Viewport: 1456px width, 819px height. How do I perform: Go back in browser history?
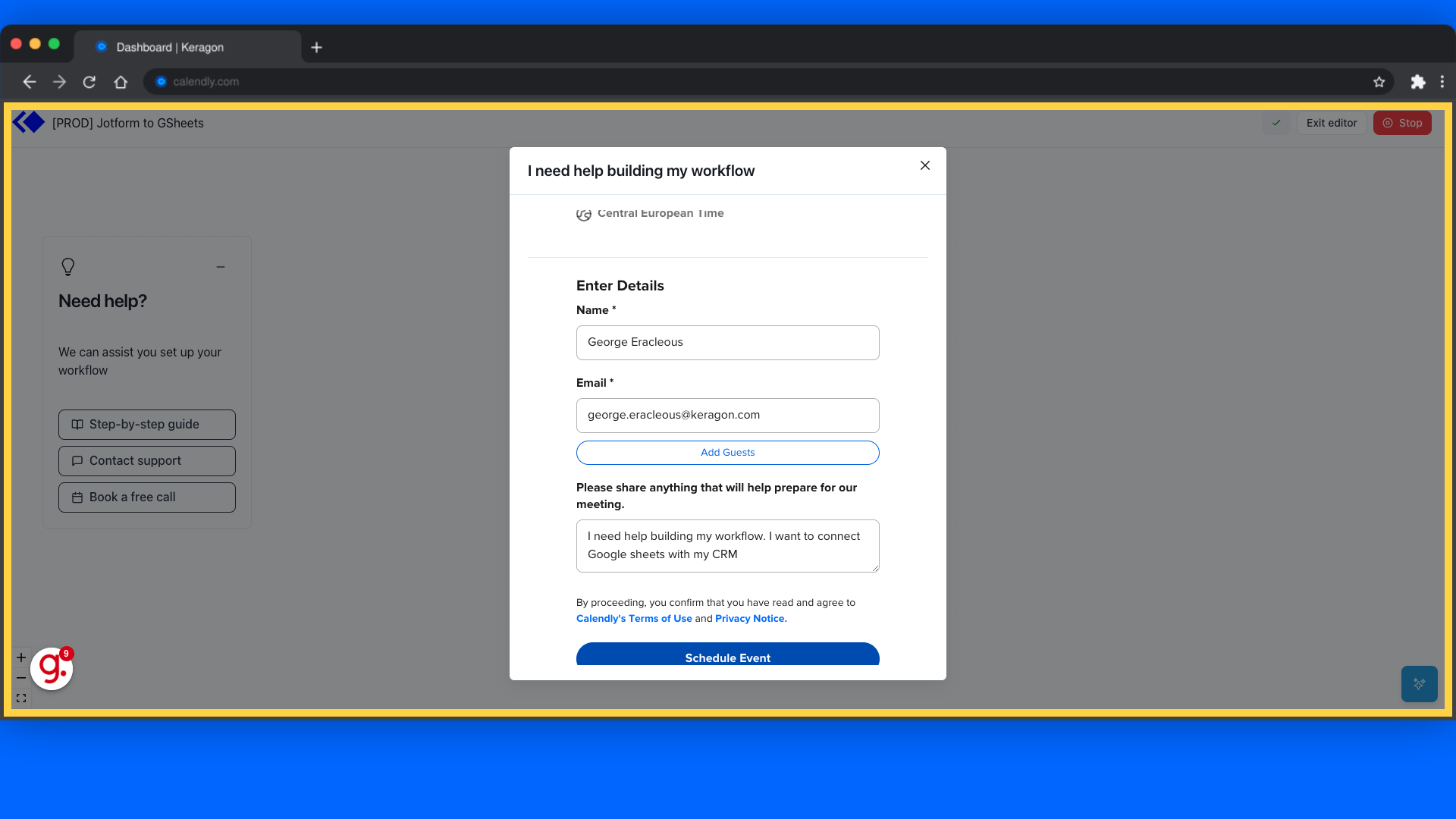click(x=30, y=82)
